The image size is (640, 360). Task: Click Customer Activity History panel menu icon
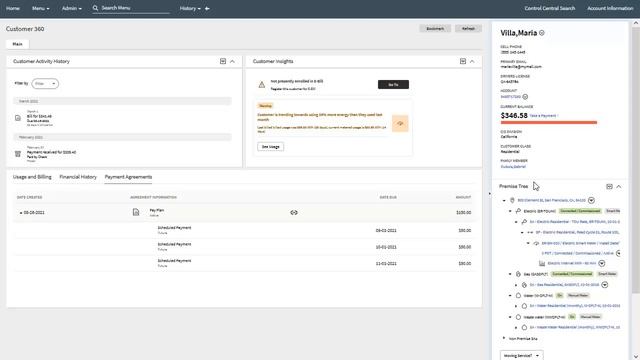(223, 61)
